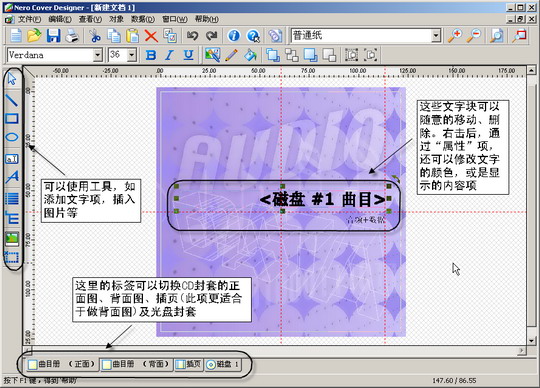Screen dimensions: 540x388
Task: Select the ellipse tool
Action: pyautogui.click(x=12, y=137)
